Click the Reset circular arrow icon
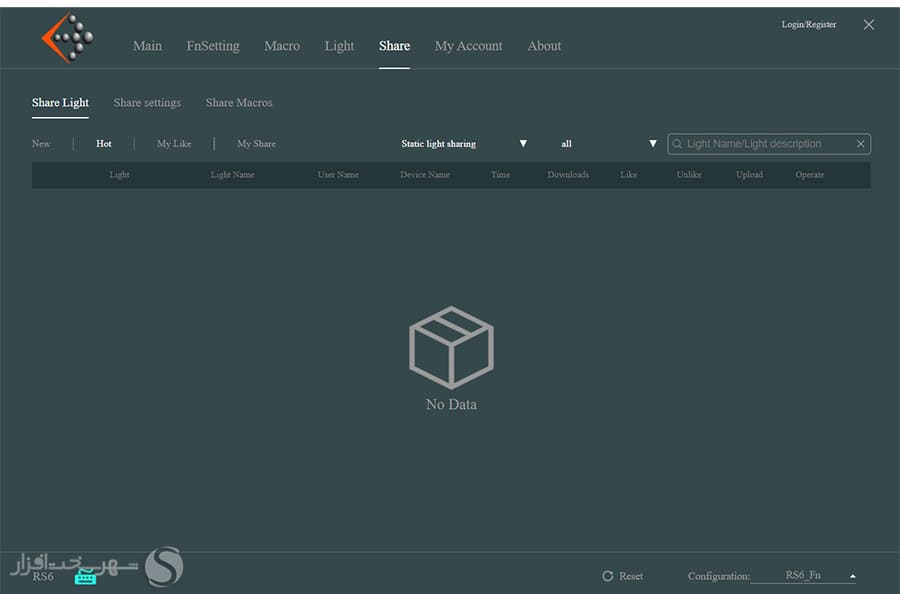 607,577
